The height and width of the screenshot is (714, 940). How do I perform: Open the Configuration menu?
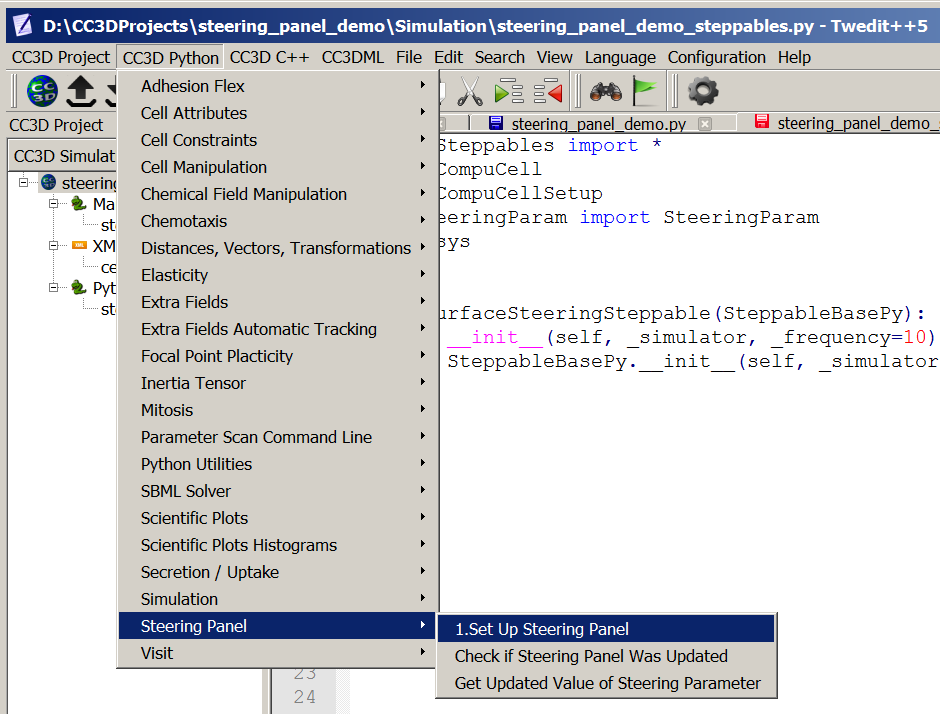click(x=716, y=57)
